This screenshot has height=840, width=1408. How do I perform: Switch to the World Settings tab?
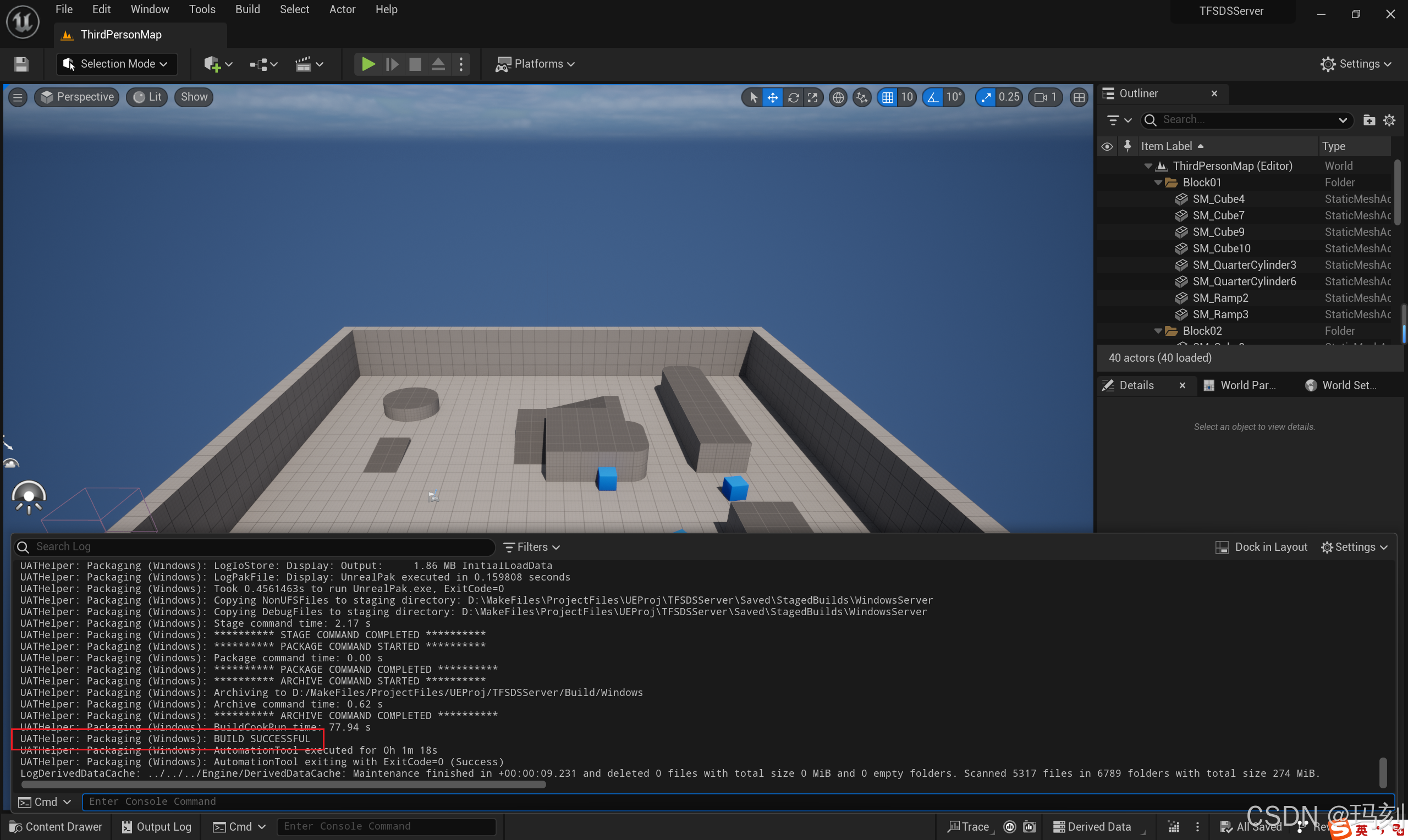[1342, 385]
